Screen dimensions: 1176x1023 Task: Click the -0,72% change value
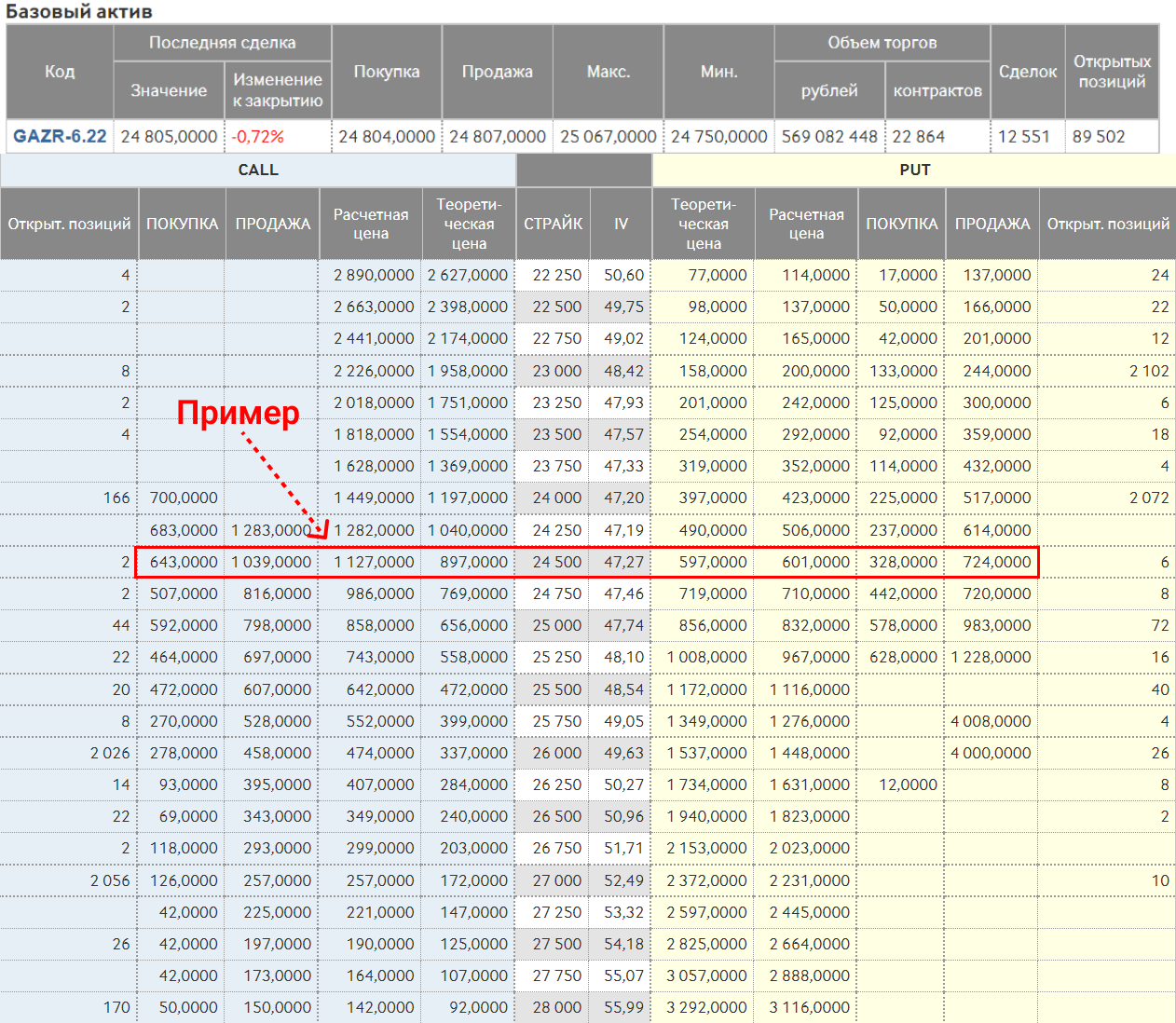coord(258,136)
